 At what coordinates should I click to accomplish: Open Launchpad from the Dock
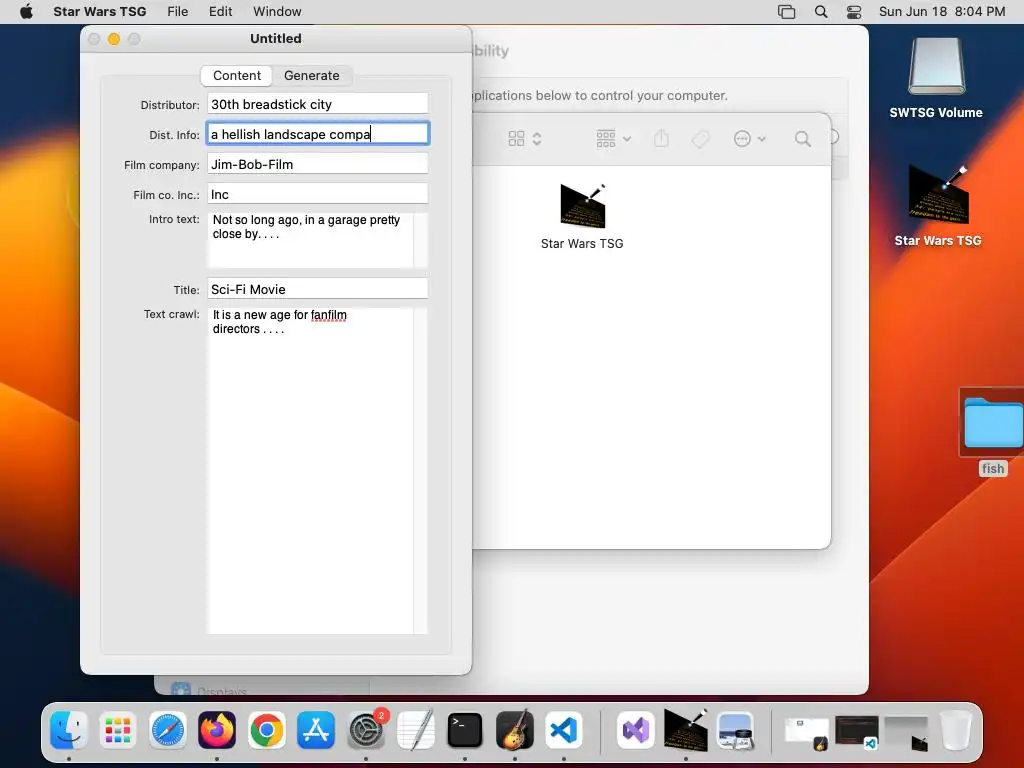[118, 729]
